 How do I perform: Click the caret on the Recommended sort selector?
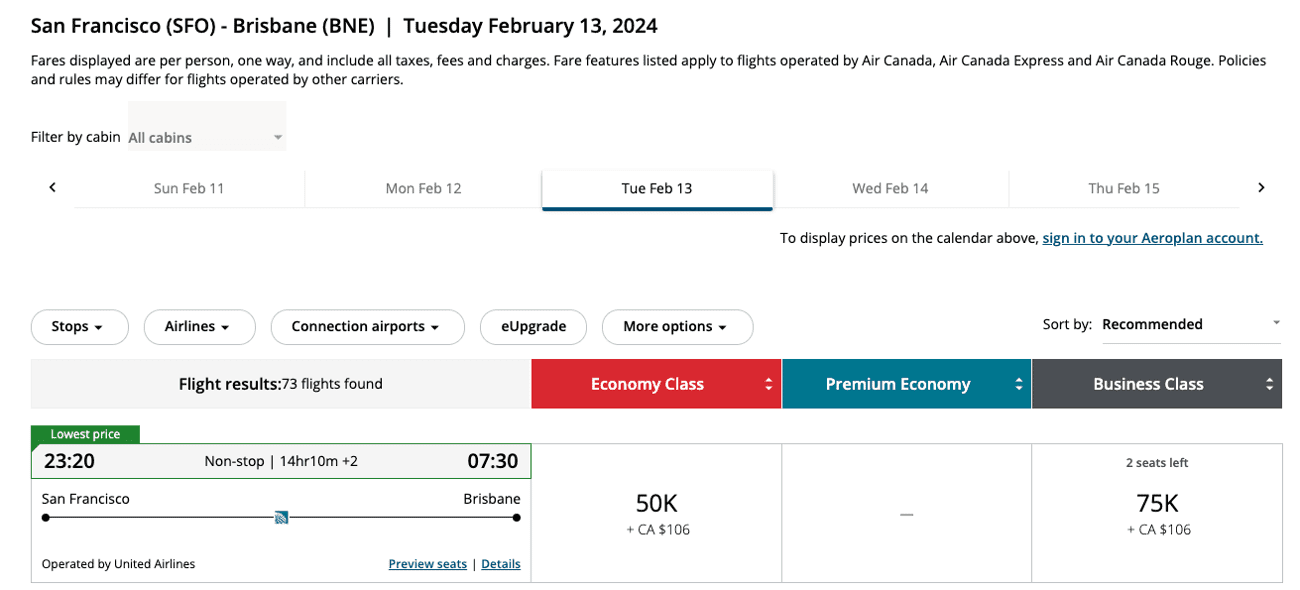[x=1276, y=323]
